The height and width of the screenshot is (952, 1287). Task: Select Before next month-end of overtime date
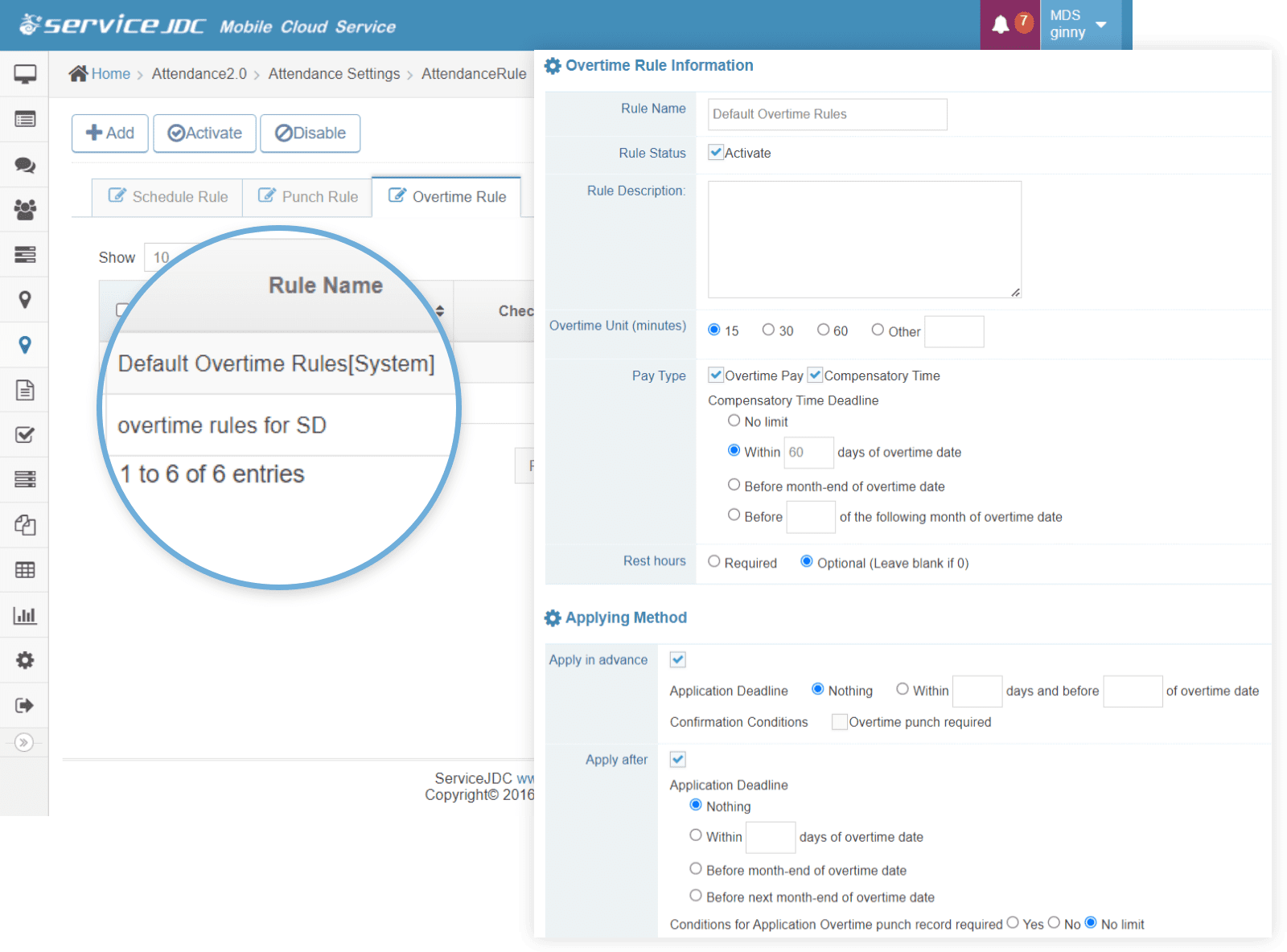(x=696, y=896)
